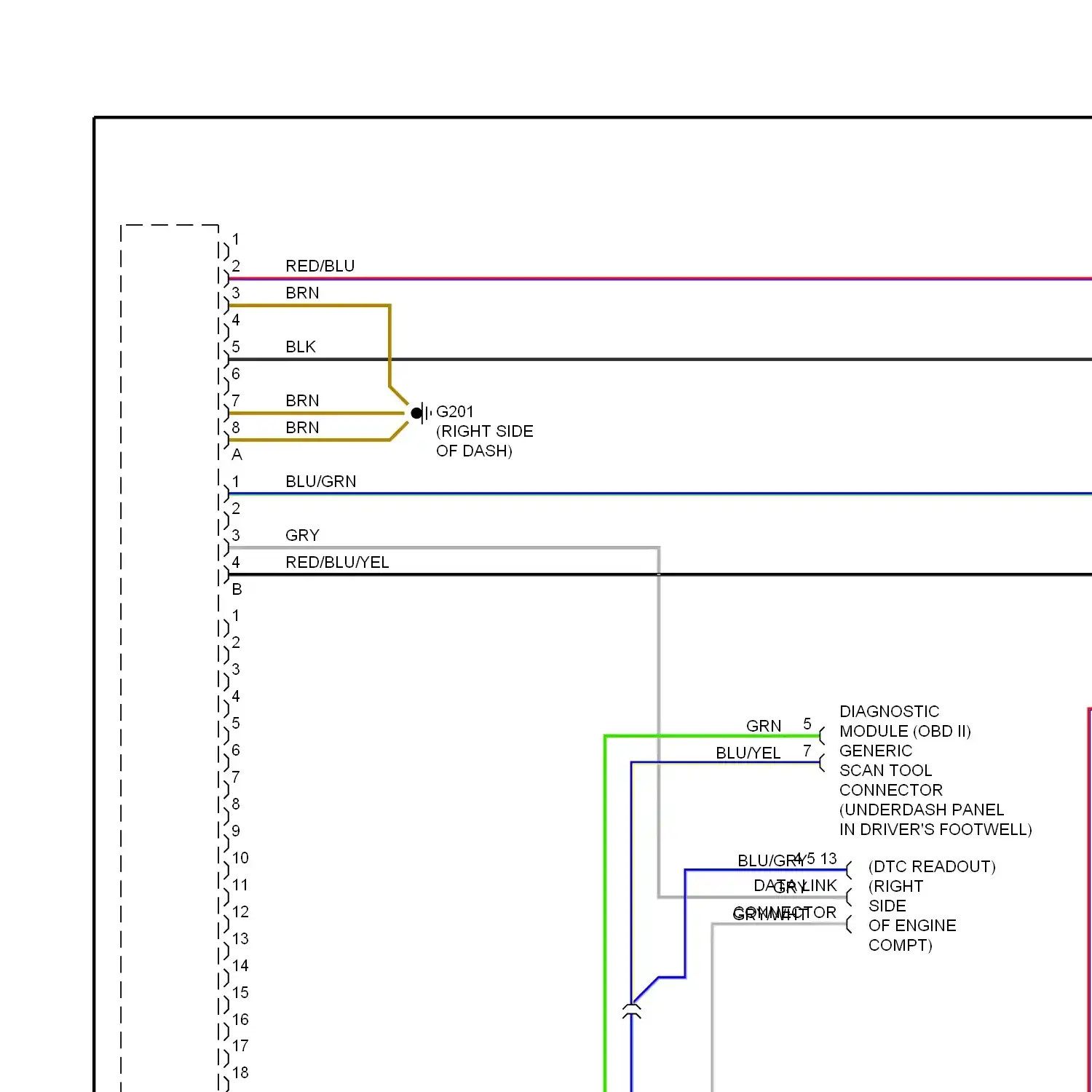The height and width of the screenshot is (1092, 1092).
Task: Click pin 7 next to BLU/YEL wire
Action: pos(807,751)
